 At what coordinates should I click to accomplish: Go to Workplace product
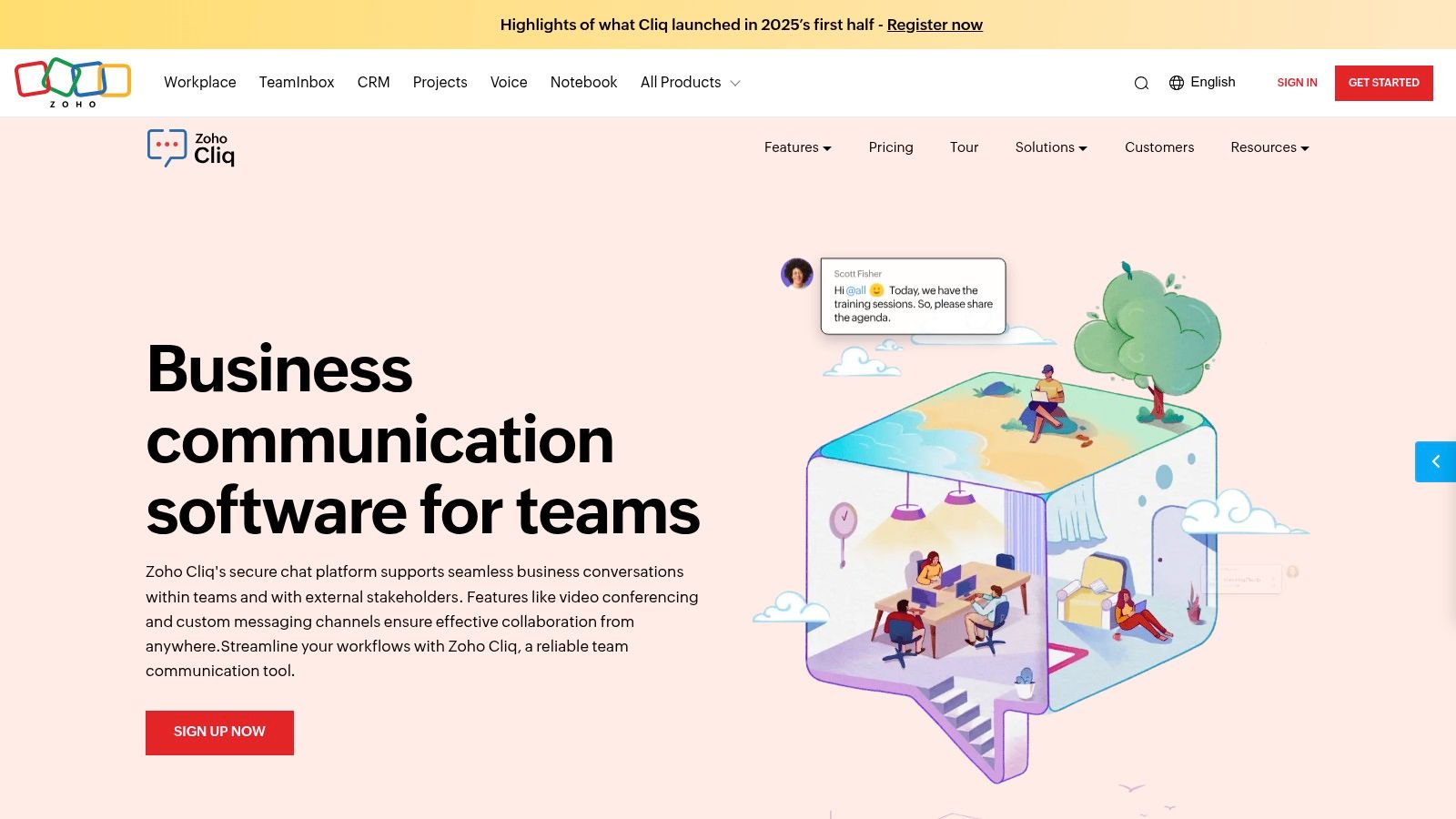point(200,82)
